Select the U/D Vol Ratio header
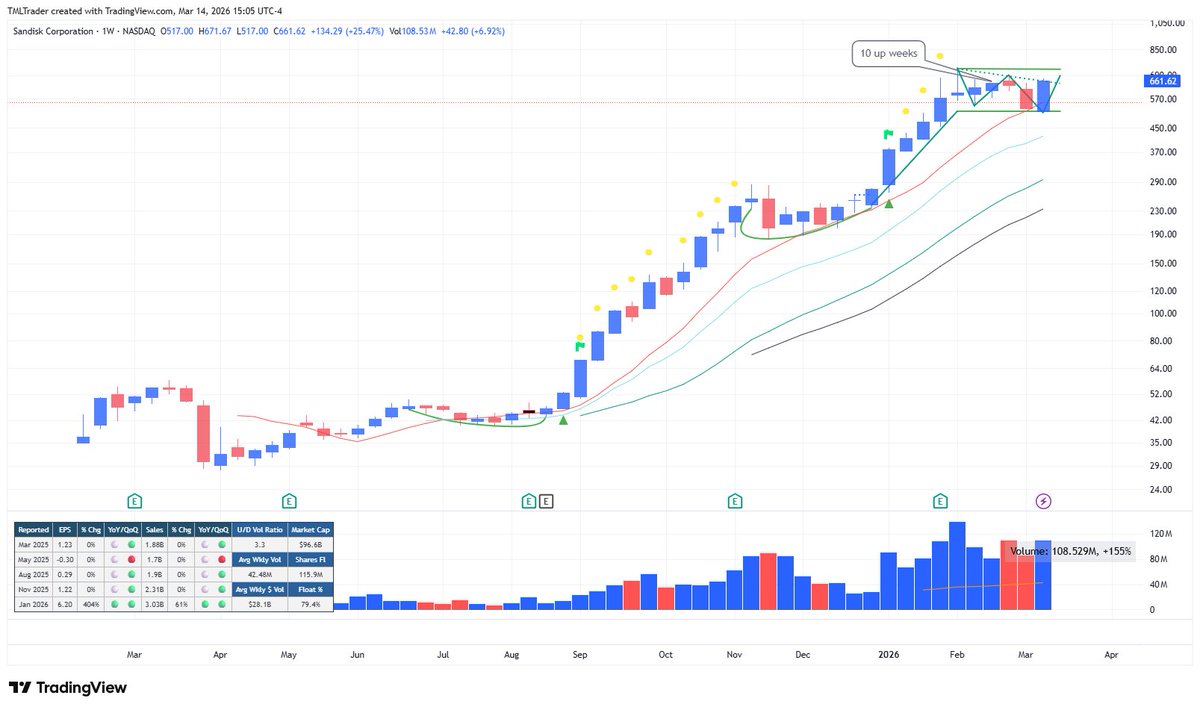 click(x=259, y=530)
